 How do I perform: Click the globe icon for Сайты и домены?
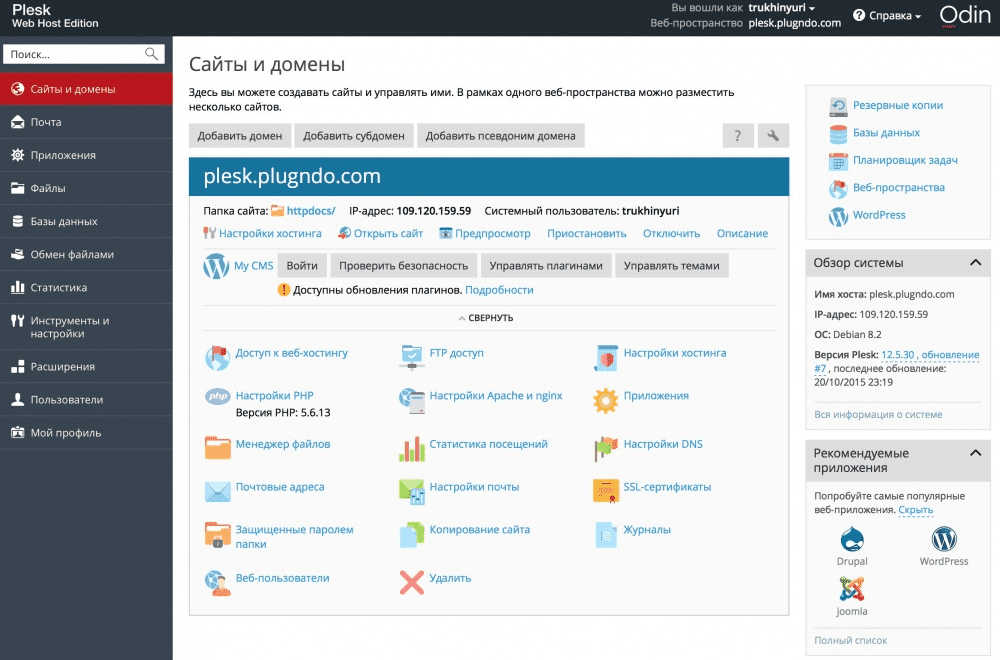coord(17,89)
